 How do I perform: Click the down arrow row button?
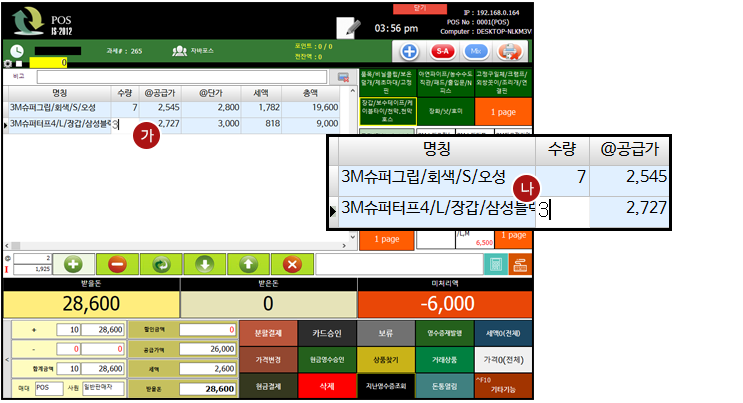[x=205, y=264]
